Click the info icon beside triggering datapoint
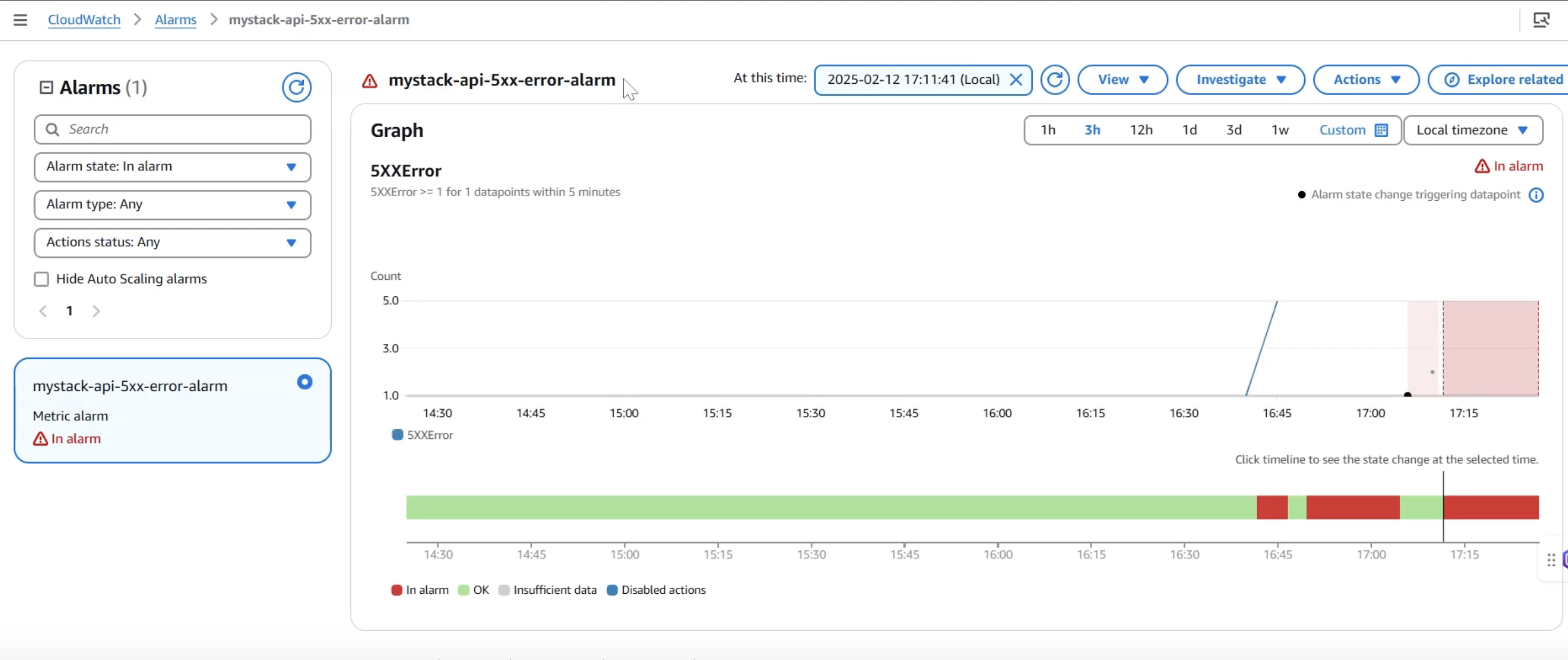The width and height of the screenshot is (1568, 660). (1536, 195)
